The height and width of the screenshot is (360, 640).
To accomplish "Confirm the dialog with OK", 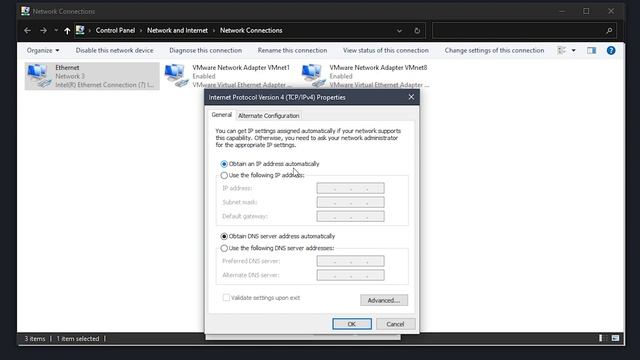I will (352, 324).
